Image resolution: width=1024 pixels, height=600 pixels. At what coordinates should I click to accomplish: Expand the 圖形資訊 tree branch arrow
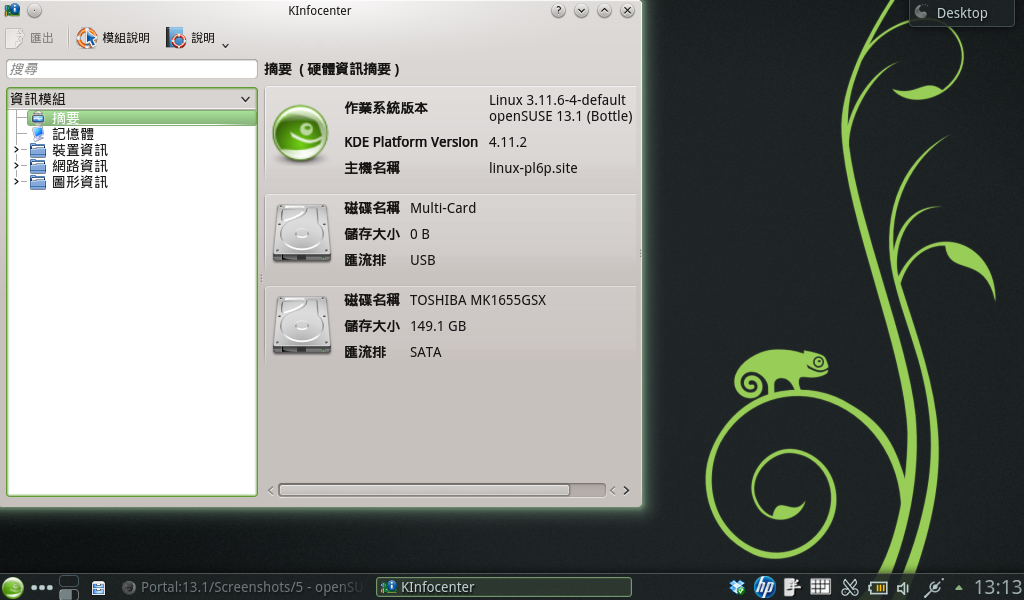[16, 182]
